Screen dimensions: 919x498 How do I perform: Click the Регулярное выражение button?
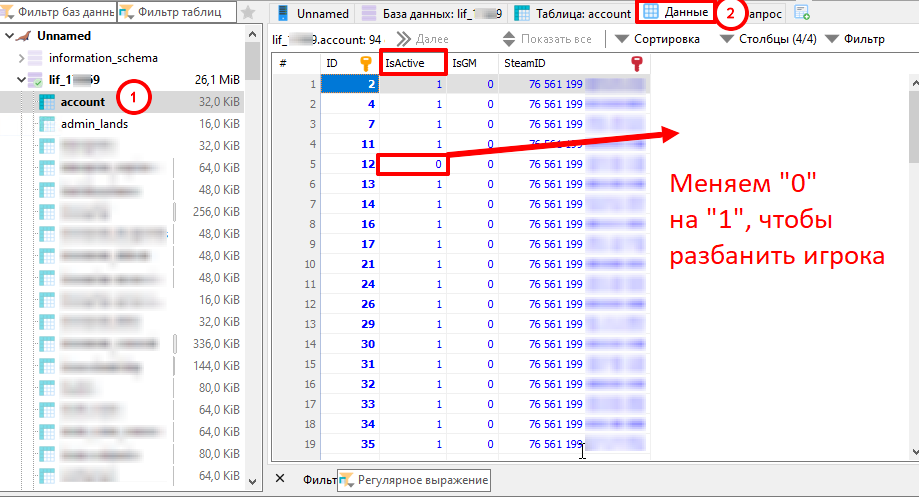(x=414, y=480)
